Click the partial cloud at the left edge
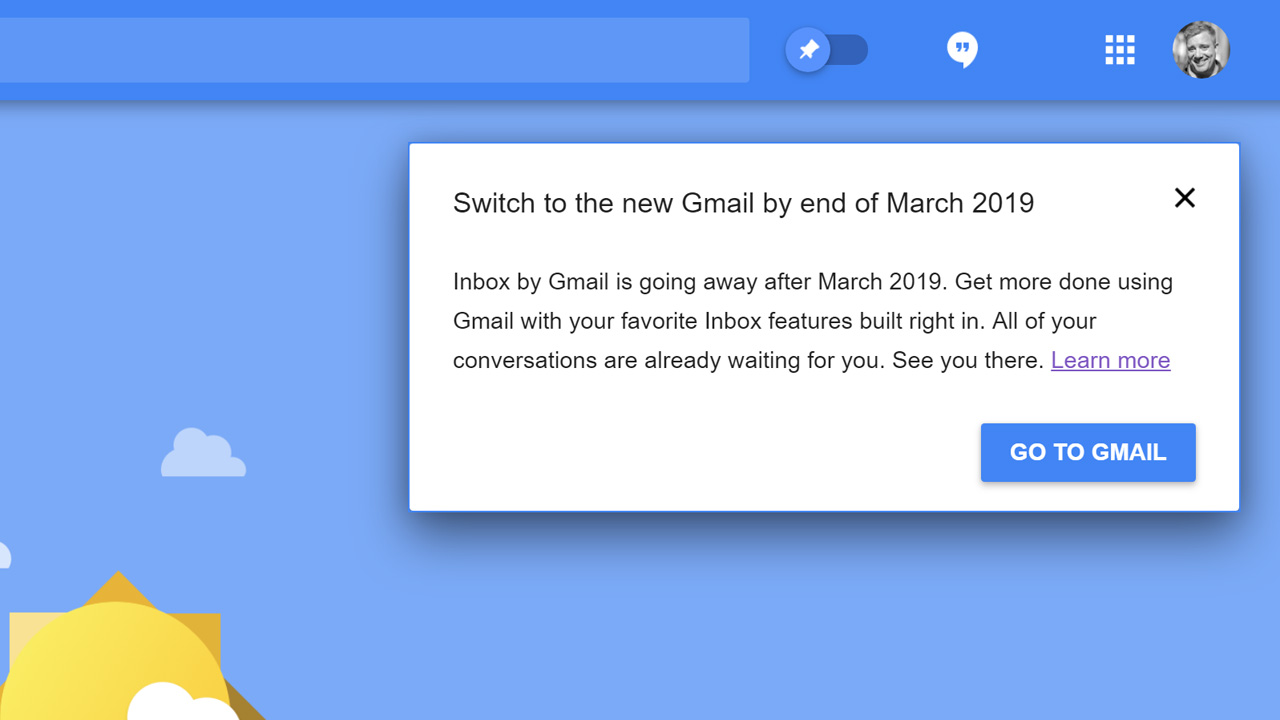This screenshot has height=720, width=1280. coord(4,556)
